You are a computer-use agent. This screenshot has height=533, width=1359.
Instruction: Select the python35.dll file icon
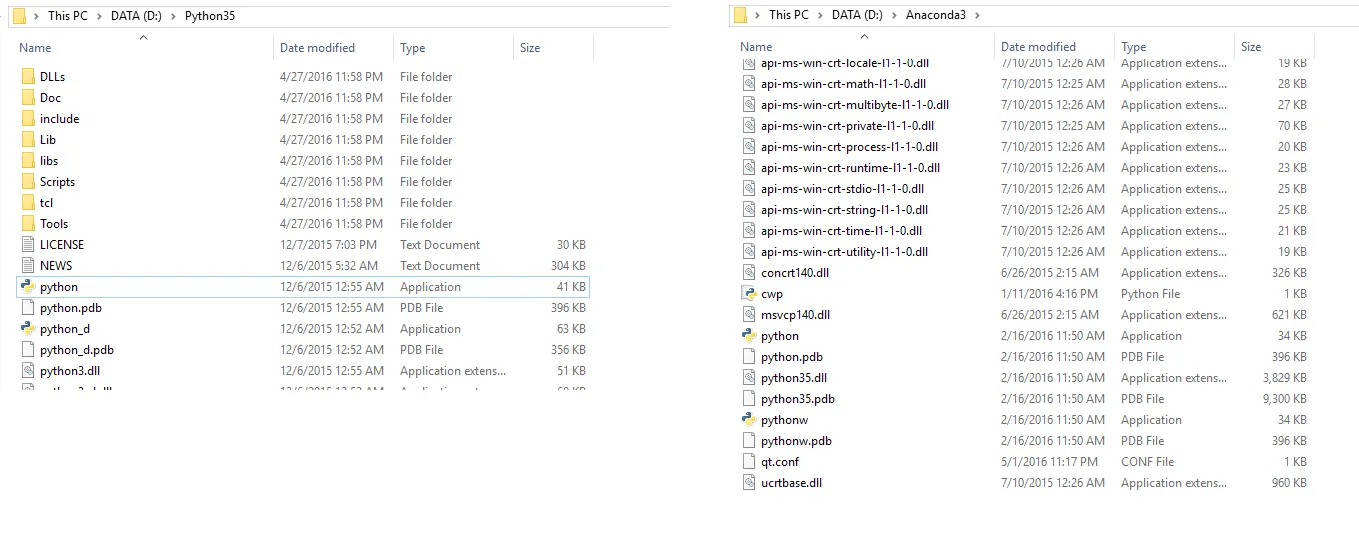(749, 378)
